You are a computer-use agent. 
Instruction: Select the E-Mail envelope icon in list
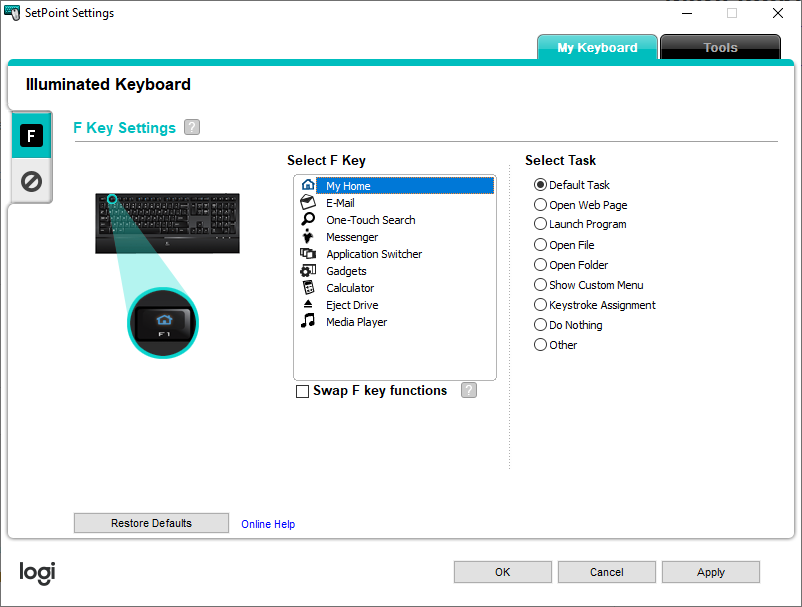pyautogui.click(x=308, y=203)
